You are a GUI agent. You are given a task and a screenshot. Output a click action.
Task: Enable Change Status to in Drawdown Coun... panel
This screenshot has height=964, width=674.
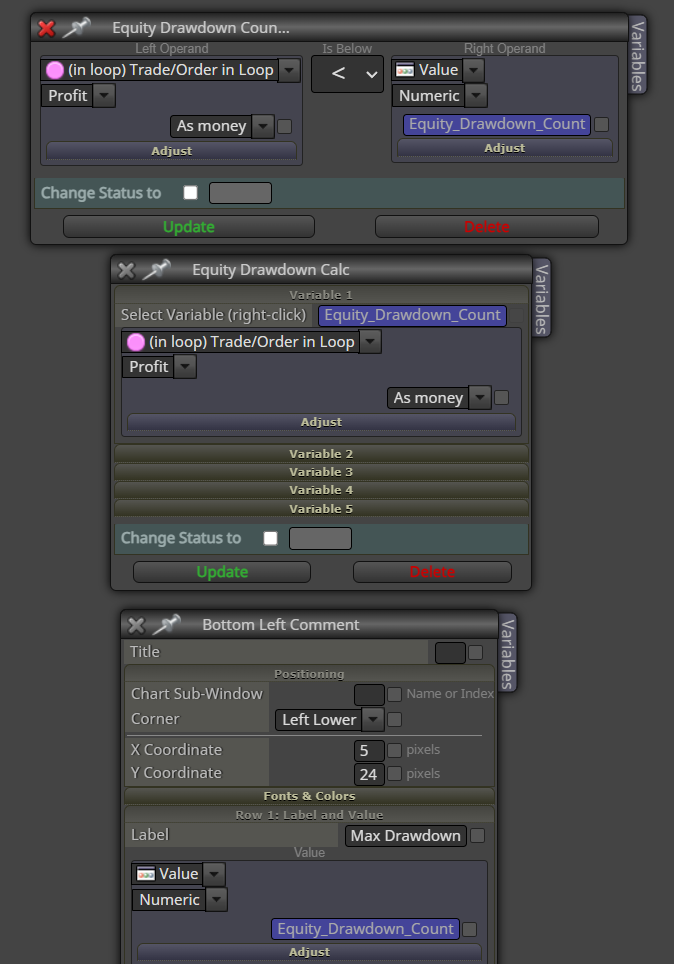click(x=191, y=193)
